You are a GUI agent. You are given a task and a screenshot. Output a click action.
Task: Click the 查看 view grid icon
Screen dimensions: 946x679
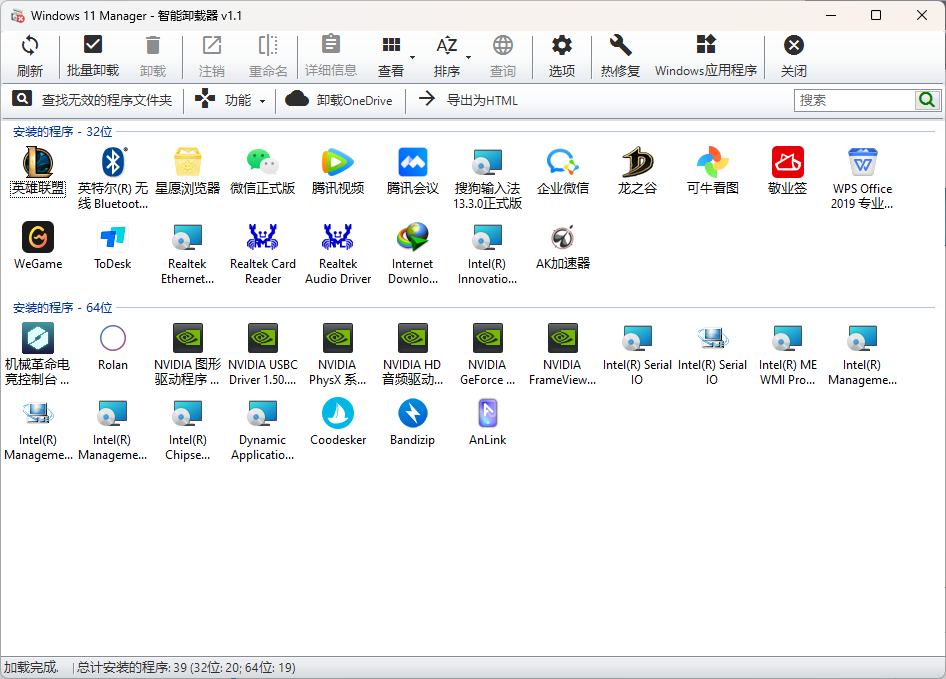point(391,45)
